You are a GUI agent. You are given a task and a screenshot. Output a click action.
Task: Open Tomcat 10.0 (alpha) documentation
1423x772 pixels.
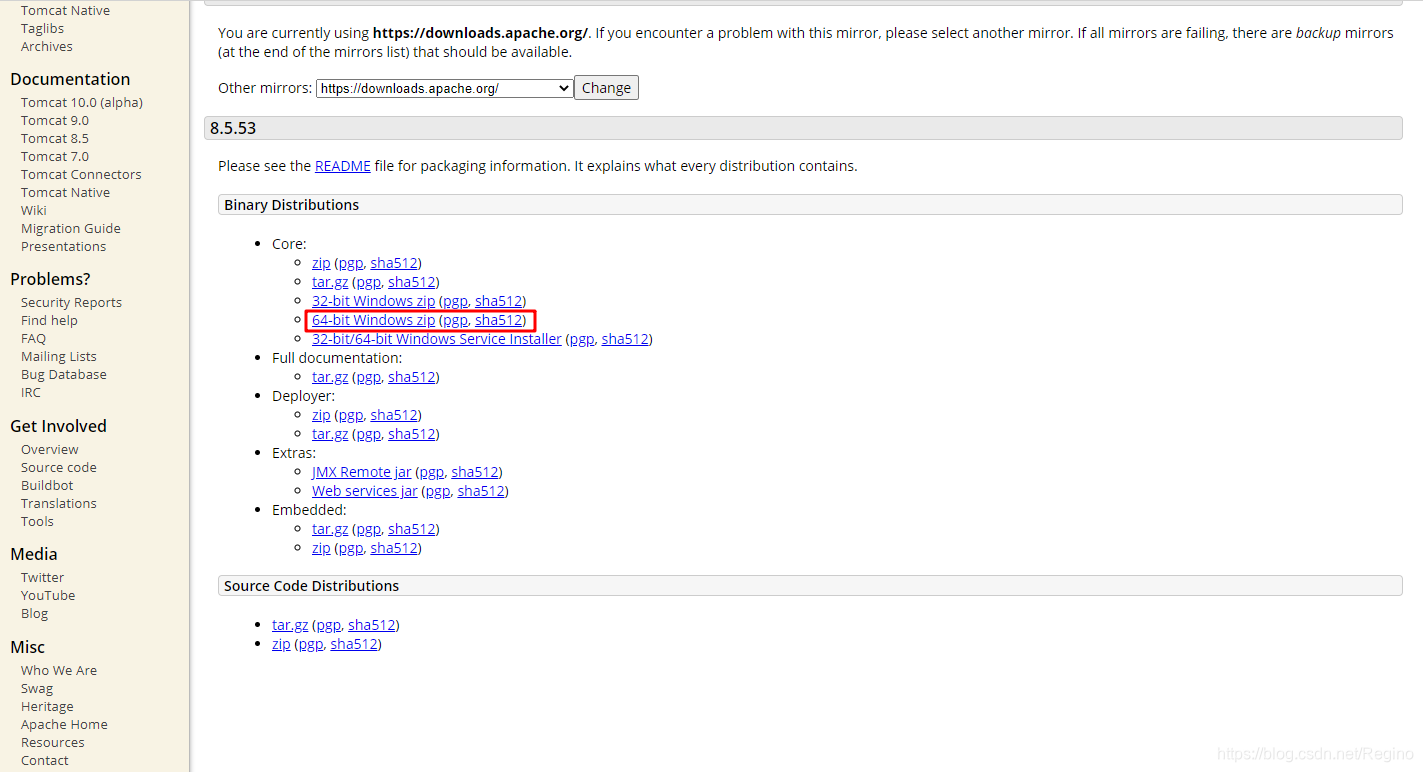pyautogui.click(x=82, y=103)
